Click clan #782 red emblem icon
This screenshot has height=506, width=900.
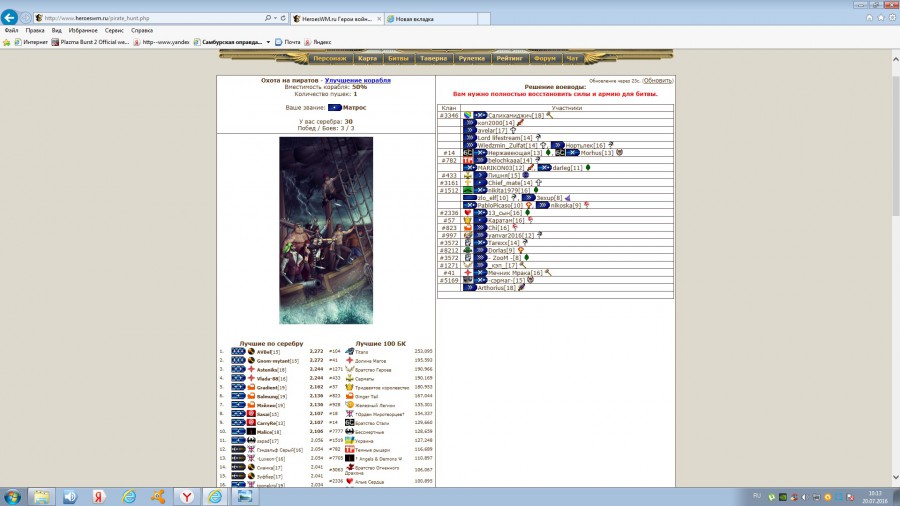468,161
